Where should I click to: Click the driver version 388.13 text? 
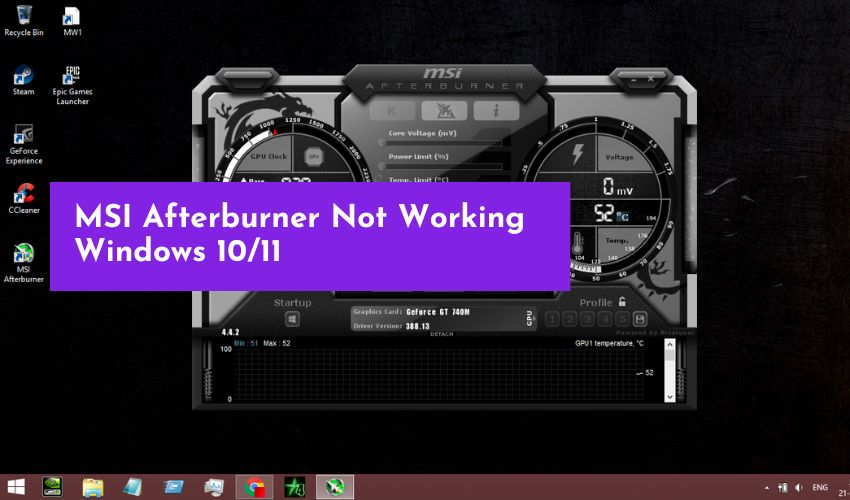click(x=417, y=326)
